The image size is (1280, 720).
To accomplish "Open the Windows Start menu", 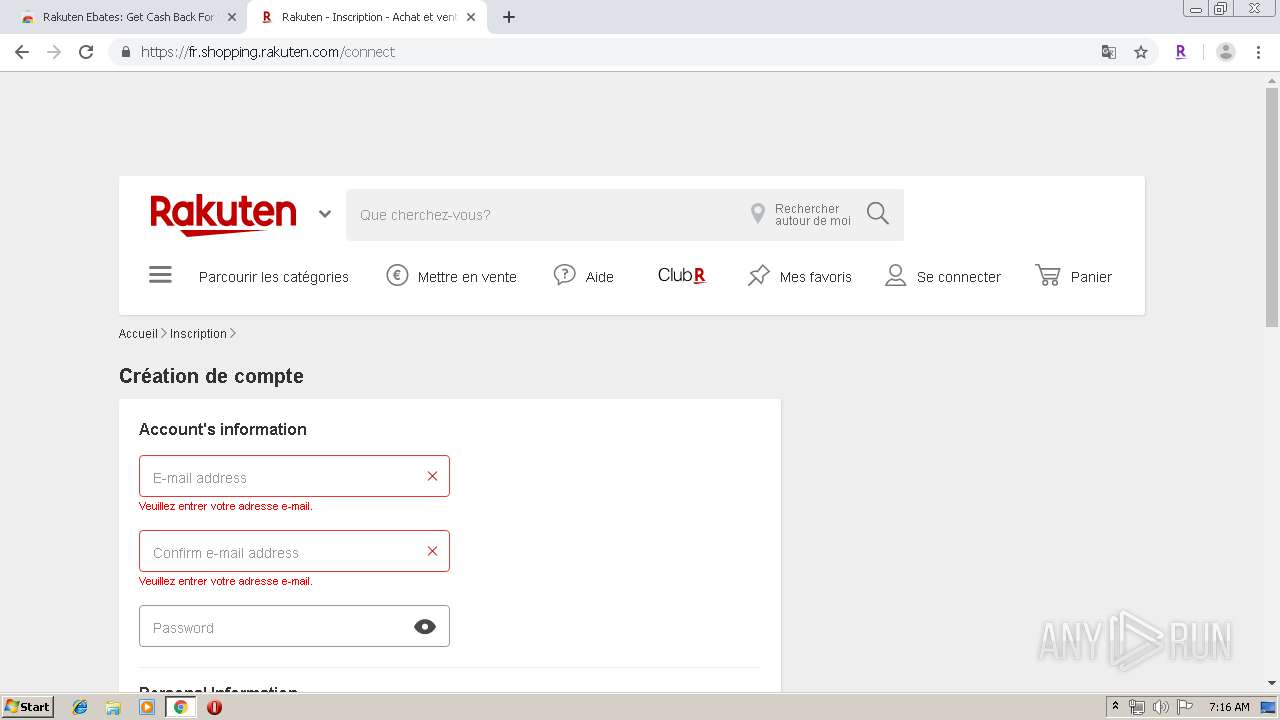I will pos(28,707).
